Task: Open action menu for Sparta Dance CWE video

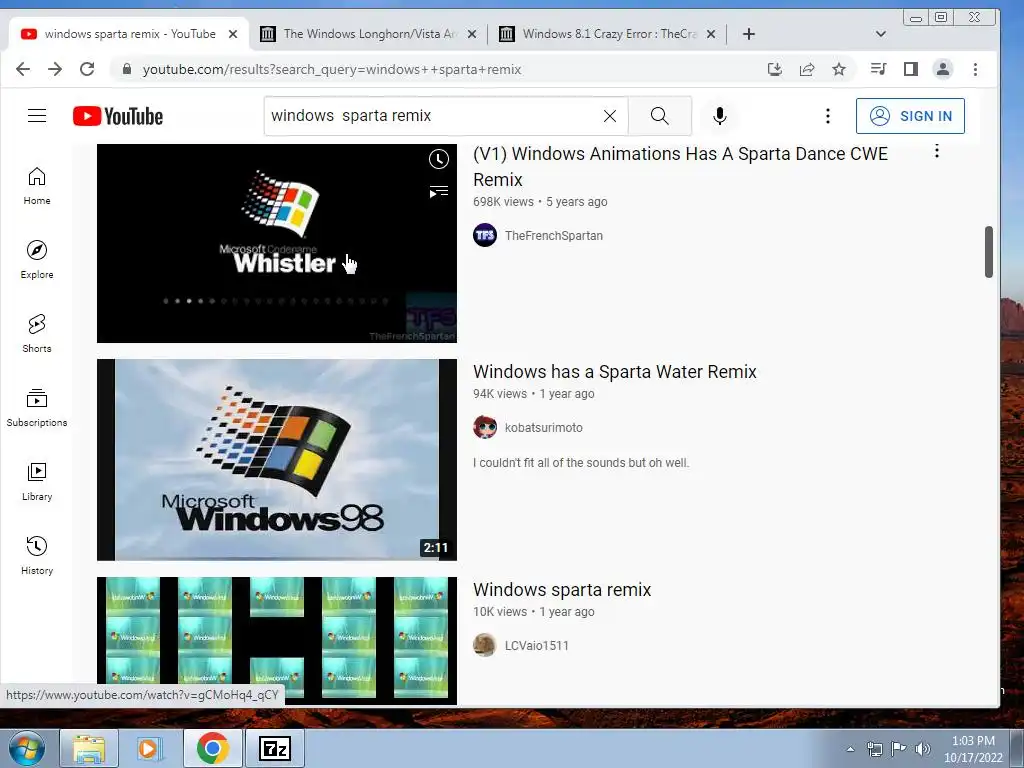Action: (936, 152)
